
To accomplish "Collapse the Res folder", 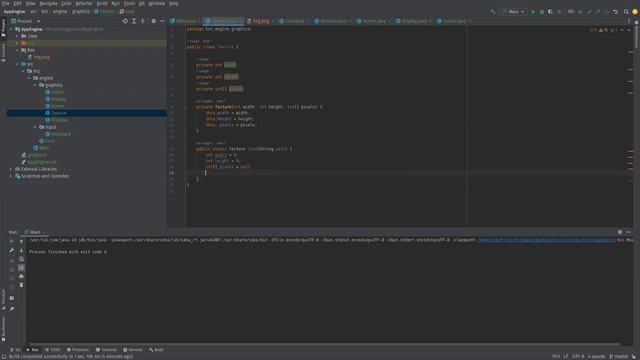I will (x=17, y=50).
